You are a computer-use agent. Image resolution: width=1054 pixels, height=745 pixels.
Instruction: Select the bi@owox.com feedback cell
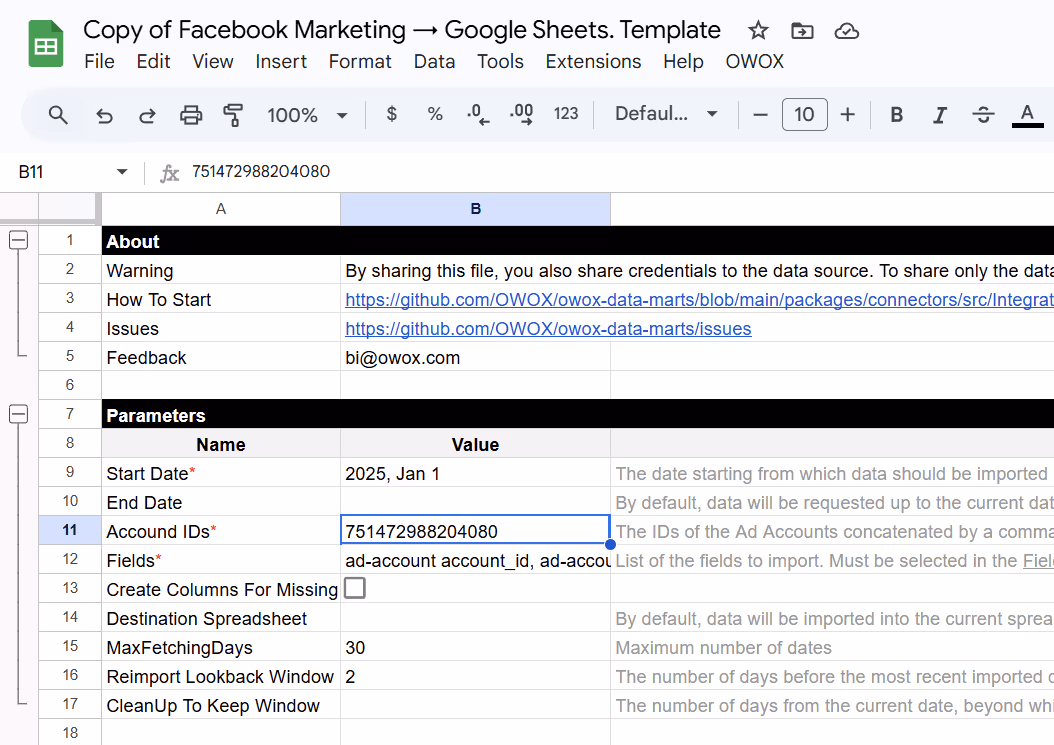pos(475,357)
